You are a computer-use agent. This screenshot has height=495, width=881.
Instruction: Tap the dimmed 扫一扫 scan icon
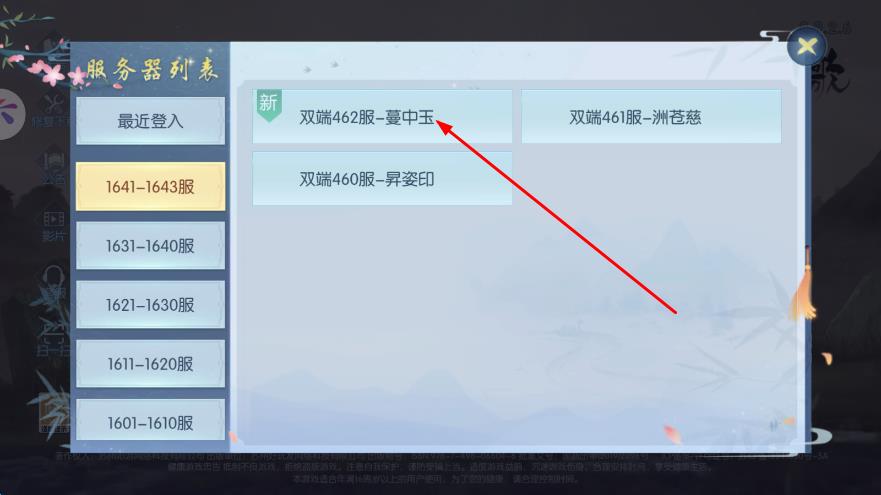[x=52, y=338]
